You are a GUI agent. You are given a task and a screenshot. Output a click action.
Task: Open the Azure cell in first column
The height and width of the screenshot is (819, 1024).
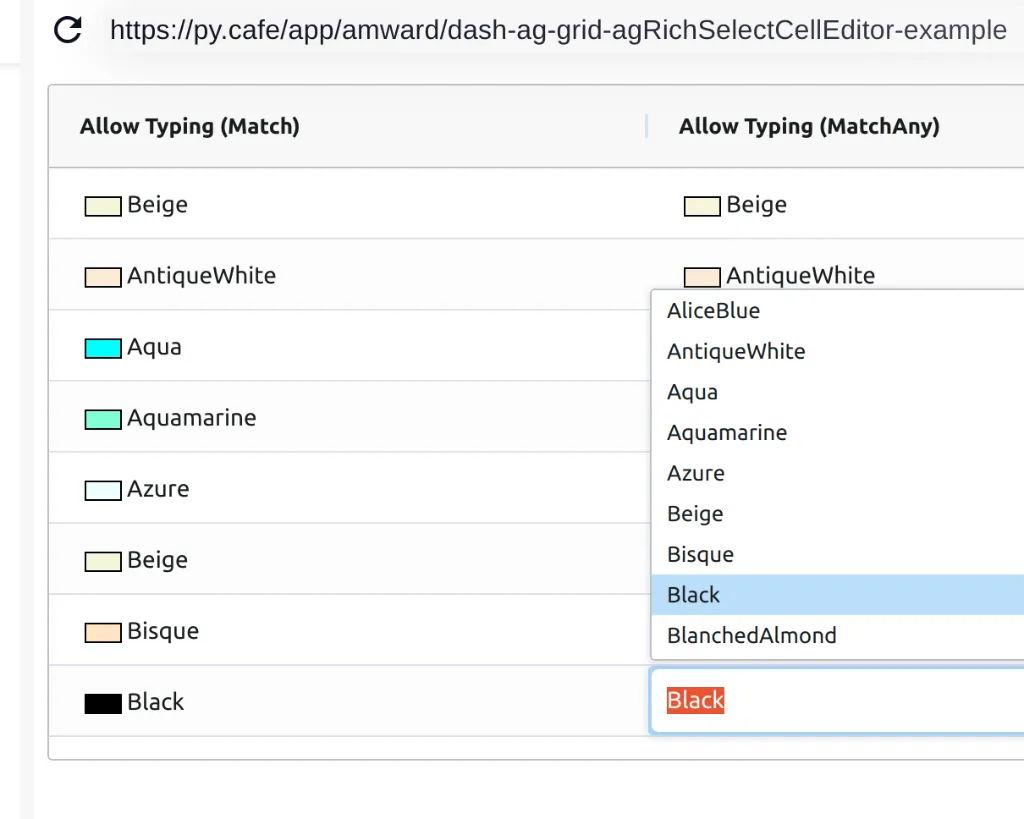[x=158, y=489]
